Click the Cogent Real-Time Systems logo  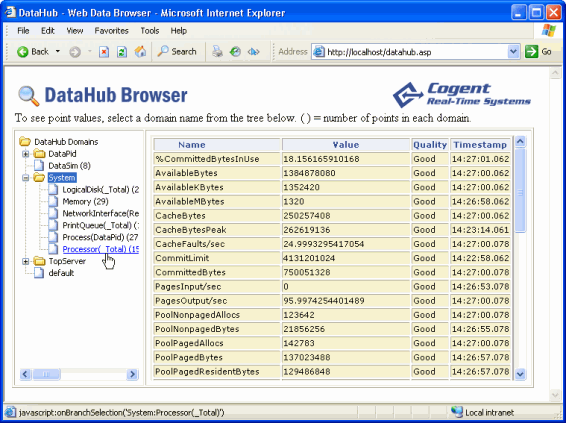[462, 95]
